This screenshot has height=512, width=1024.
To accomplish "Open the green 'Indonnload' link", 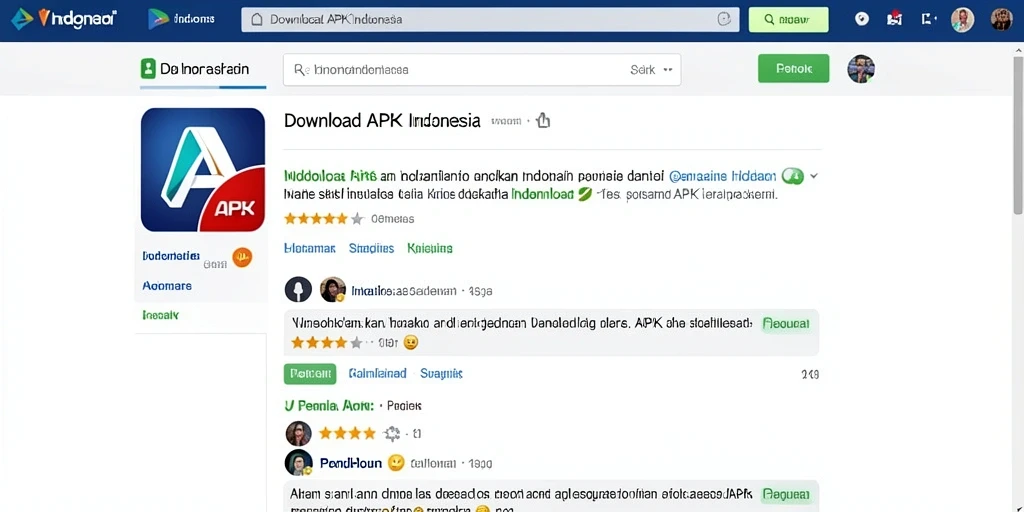I will 543,194.
